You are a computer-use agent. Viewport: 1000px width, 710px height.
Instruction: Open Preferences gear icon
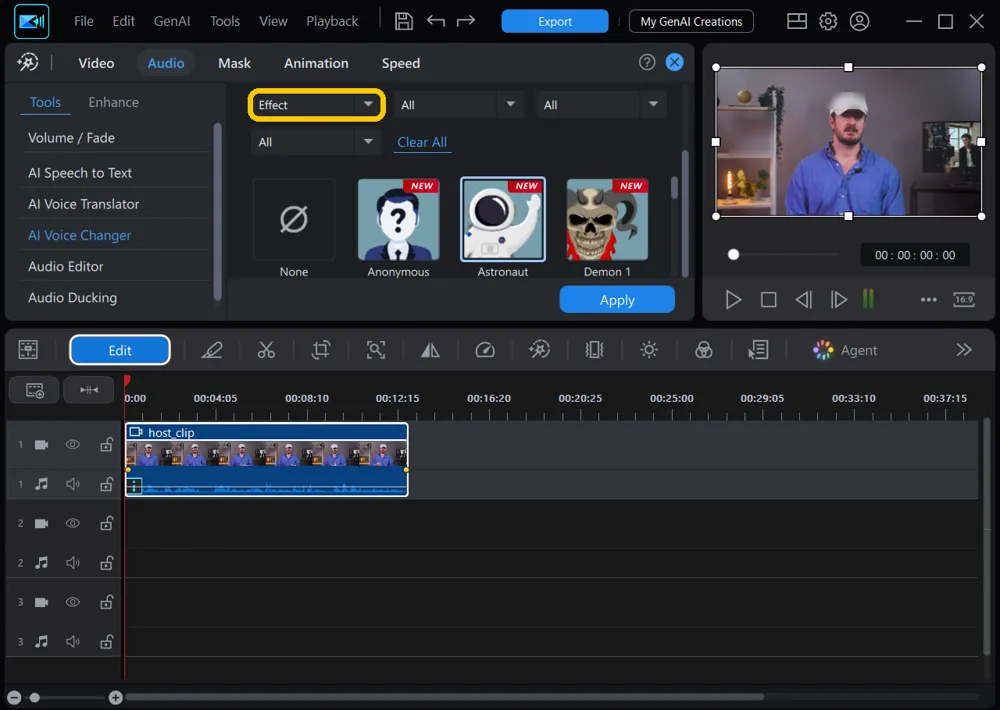coord(828,21)
